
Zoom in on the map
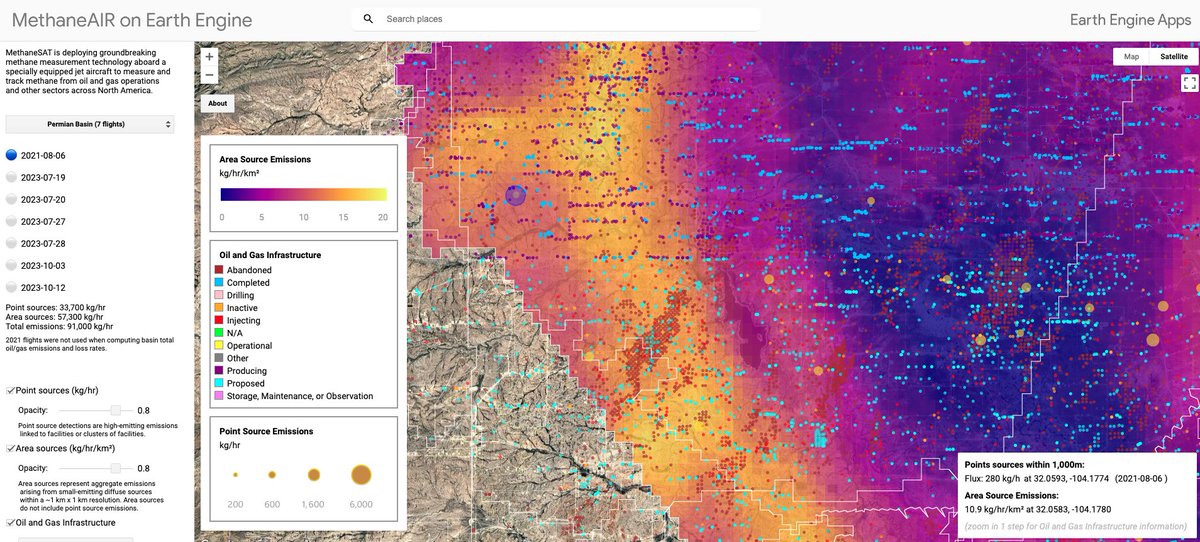pyautogui.click(x=209, y=57)
